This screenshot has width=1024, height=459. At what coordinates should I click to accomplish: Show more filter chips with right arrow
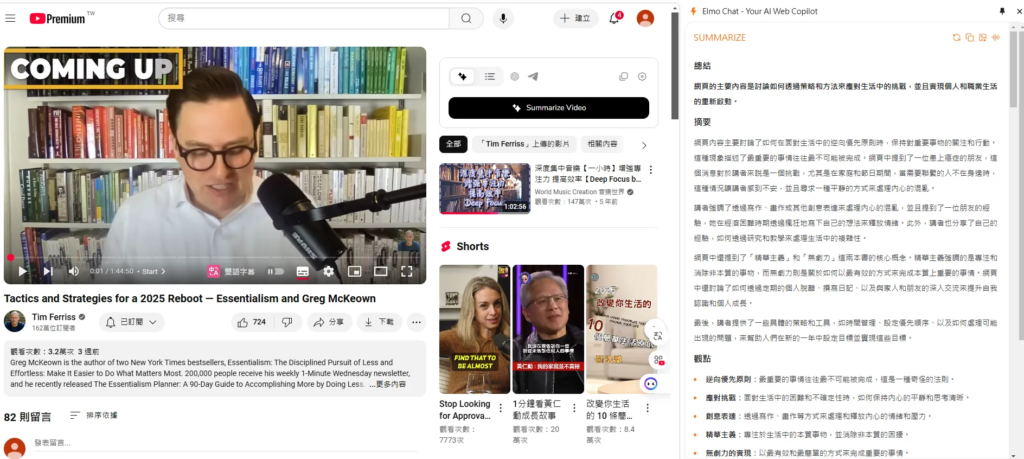coord(645,145)
